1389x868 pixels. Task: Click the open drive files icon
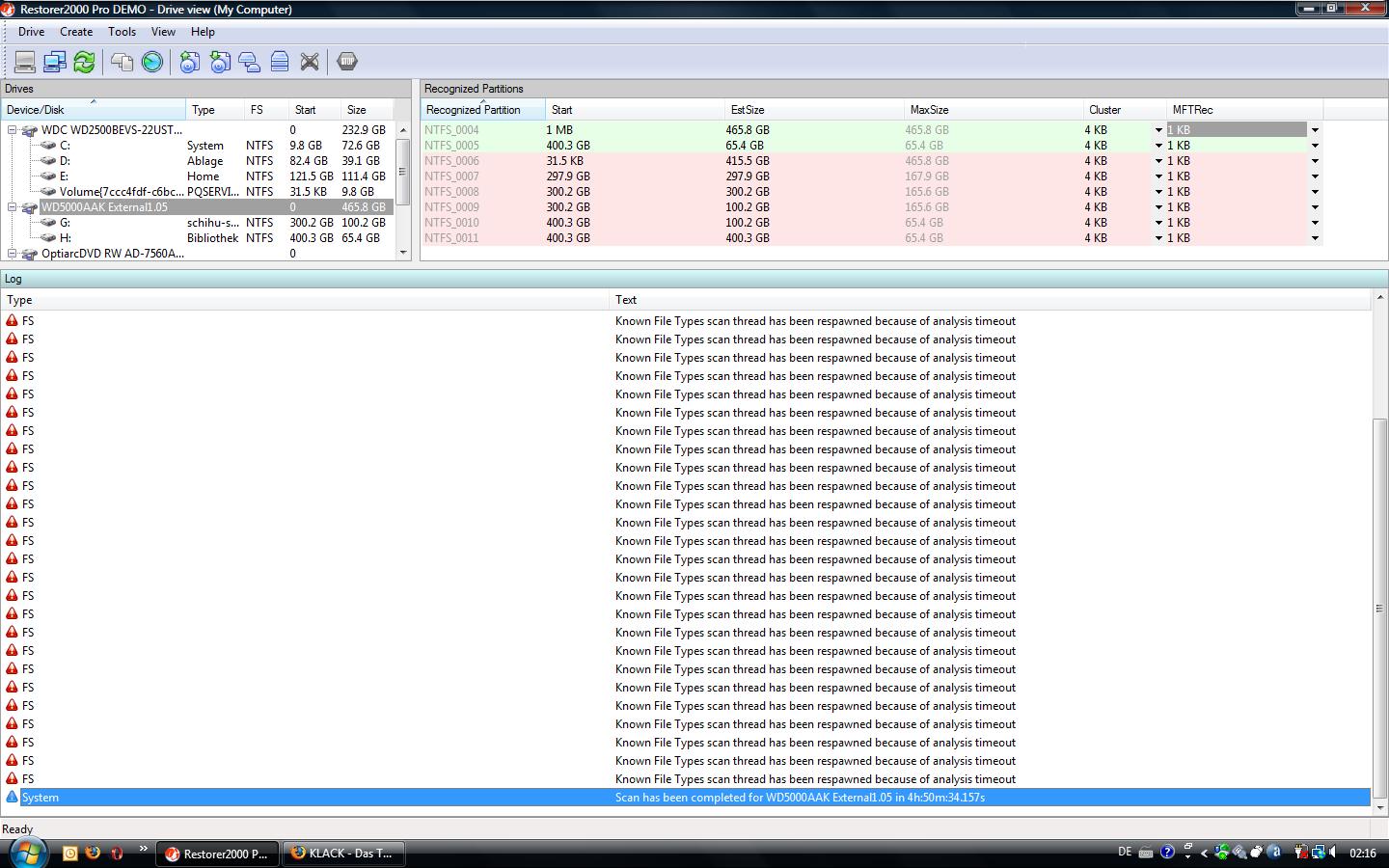(122, 62)
